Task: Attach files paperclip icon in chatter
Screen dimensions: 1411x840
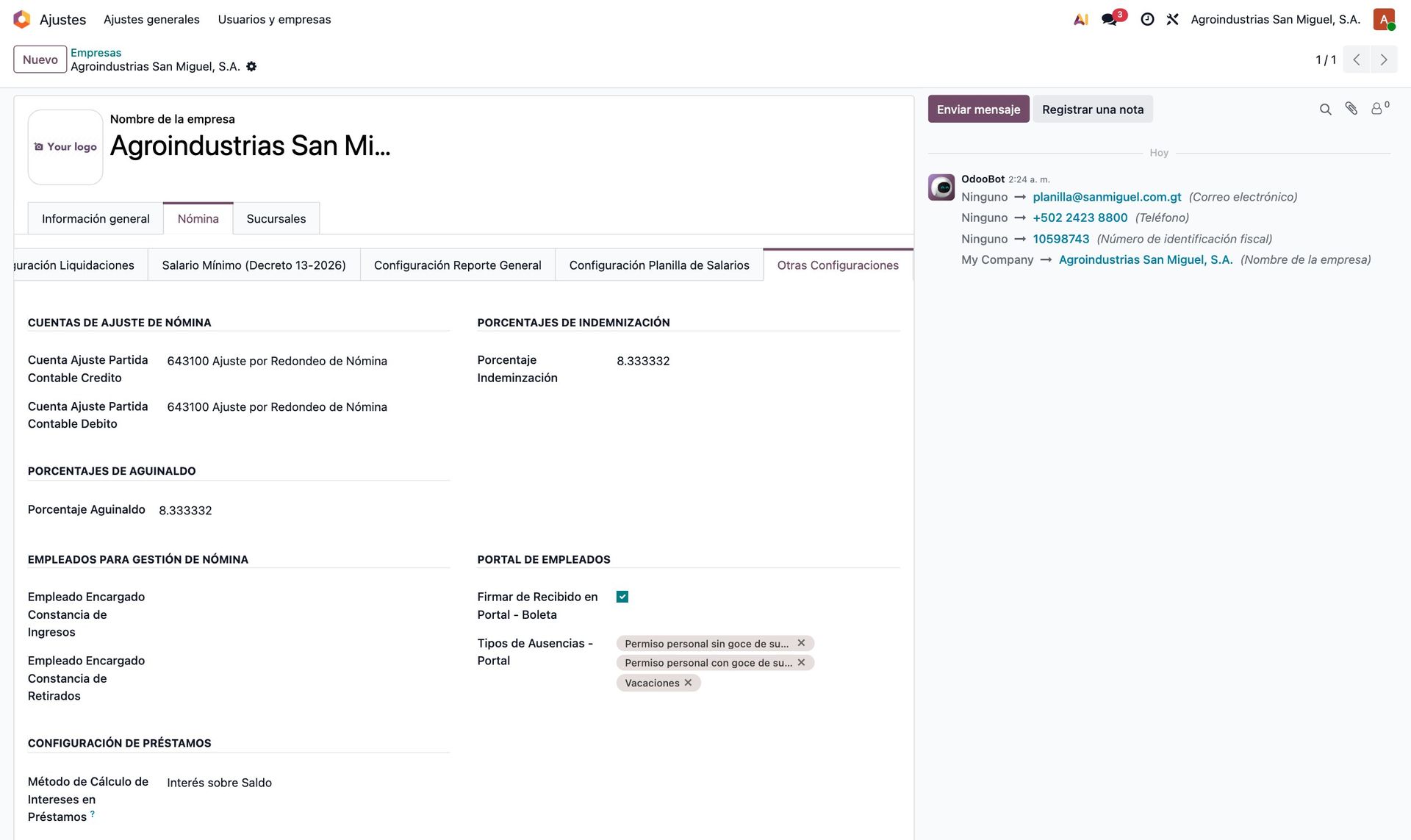Action: (x=1351, y=109)
